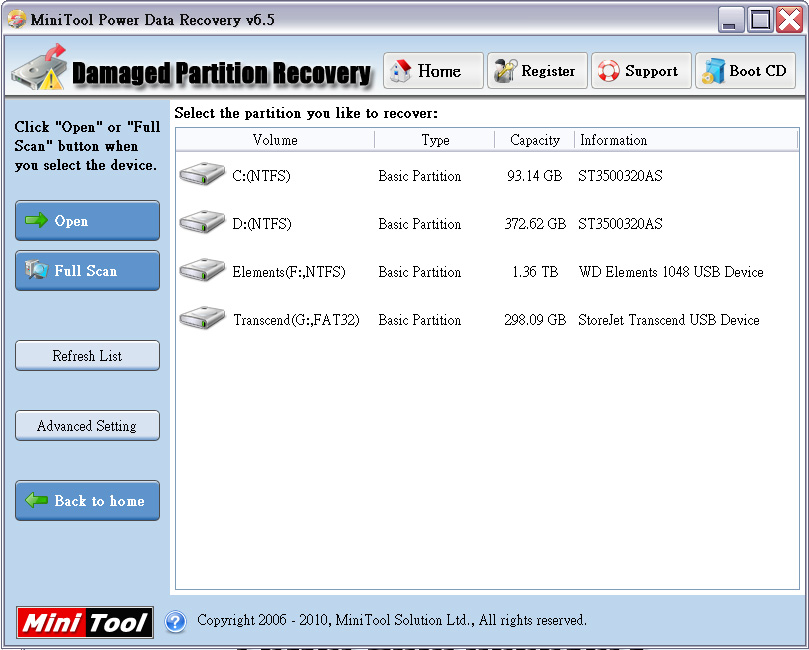Click the Support lifebuoy icon

(x=611, y=70)
